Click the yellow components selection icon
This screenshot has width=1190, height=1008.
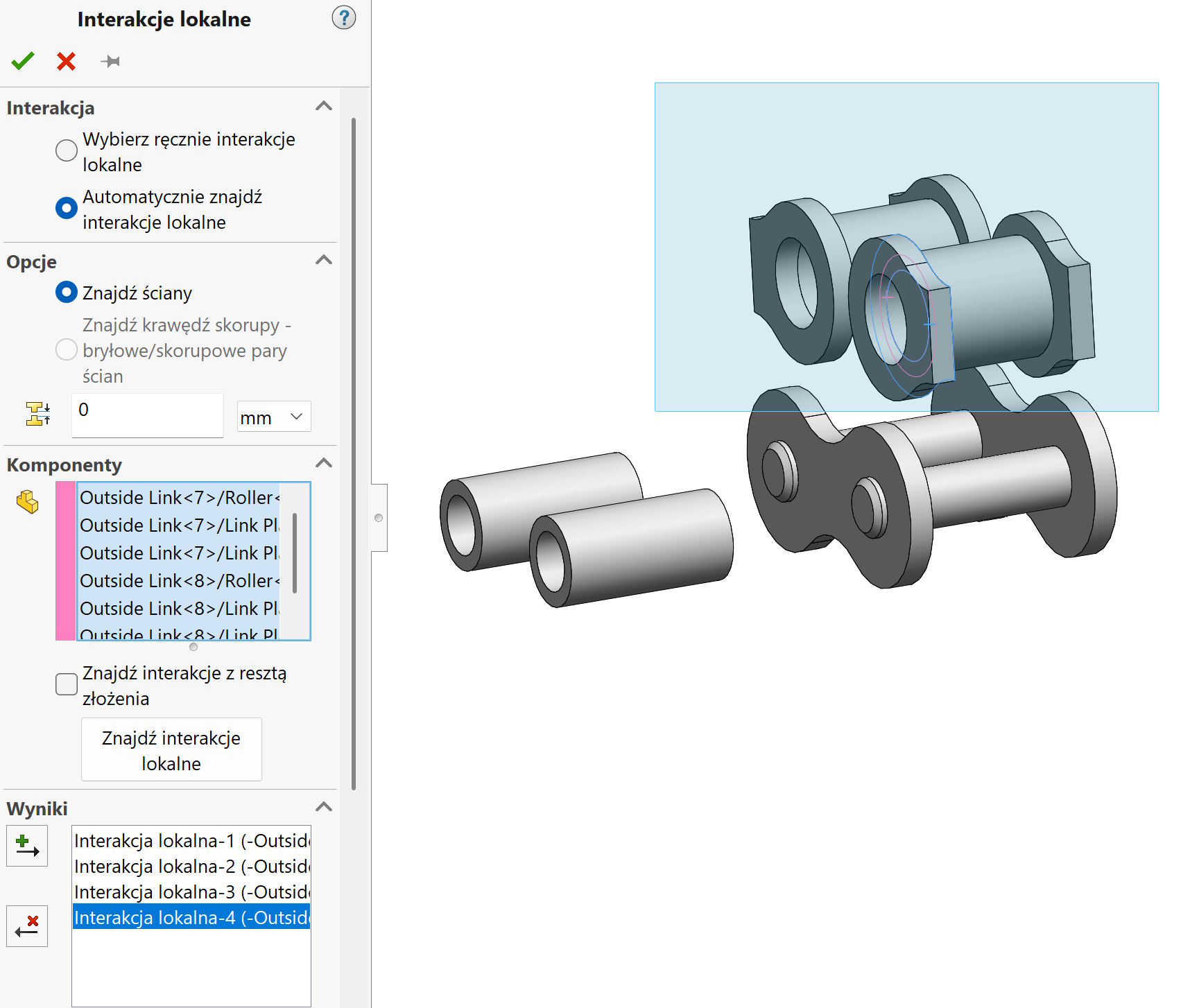tap(28, 501)
